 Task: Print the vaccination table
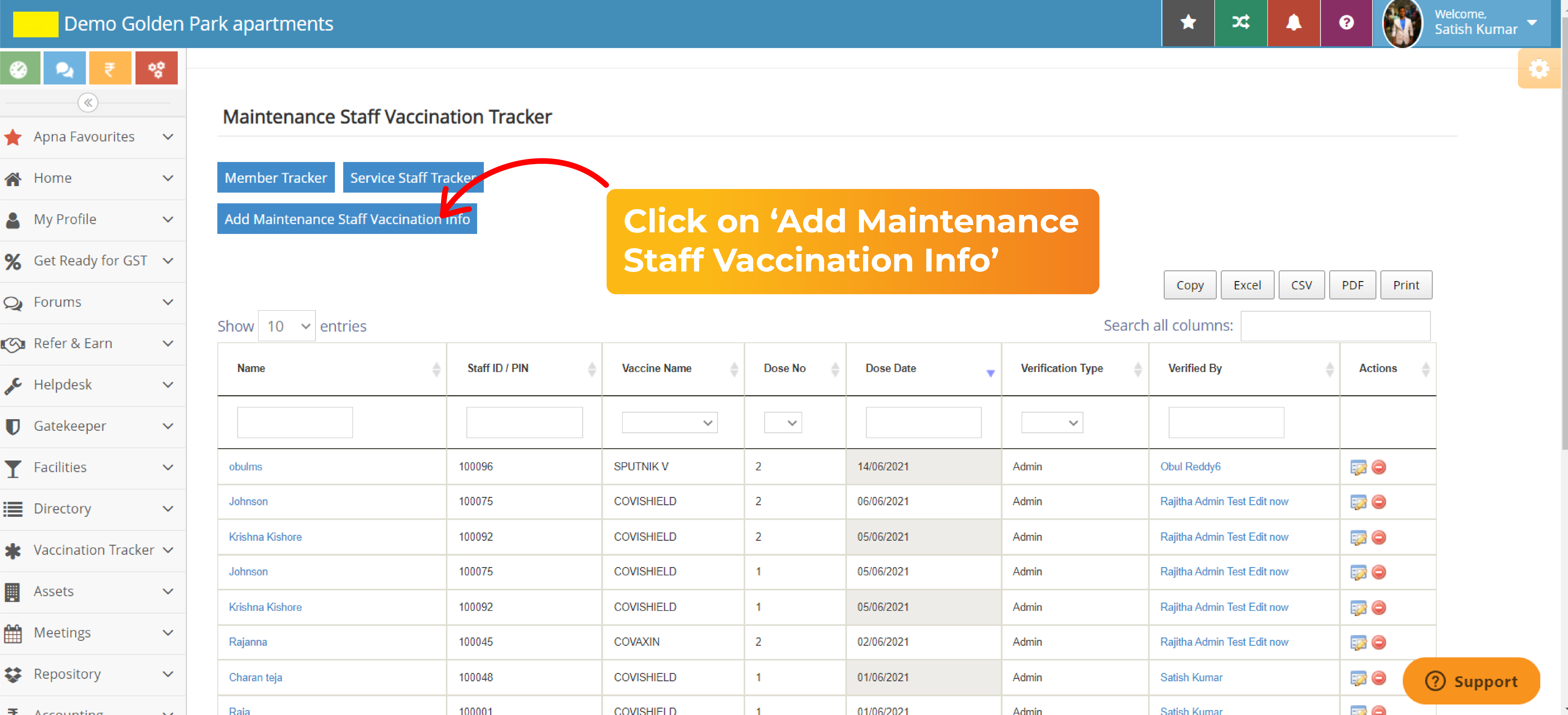[1406, 285]
